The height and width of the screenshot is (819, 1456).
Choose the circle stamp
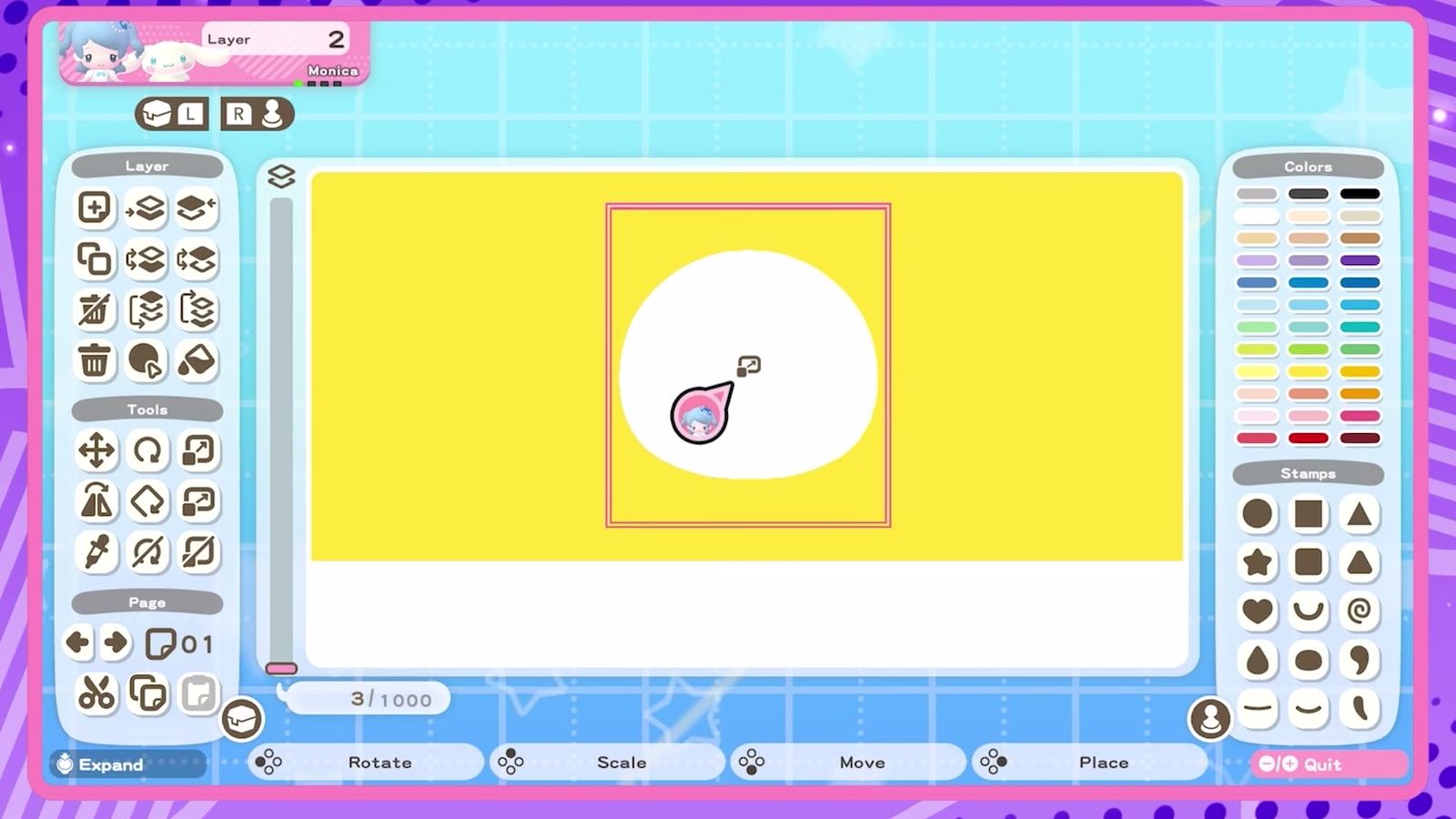[1258, 514]
